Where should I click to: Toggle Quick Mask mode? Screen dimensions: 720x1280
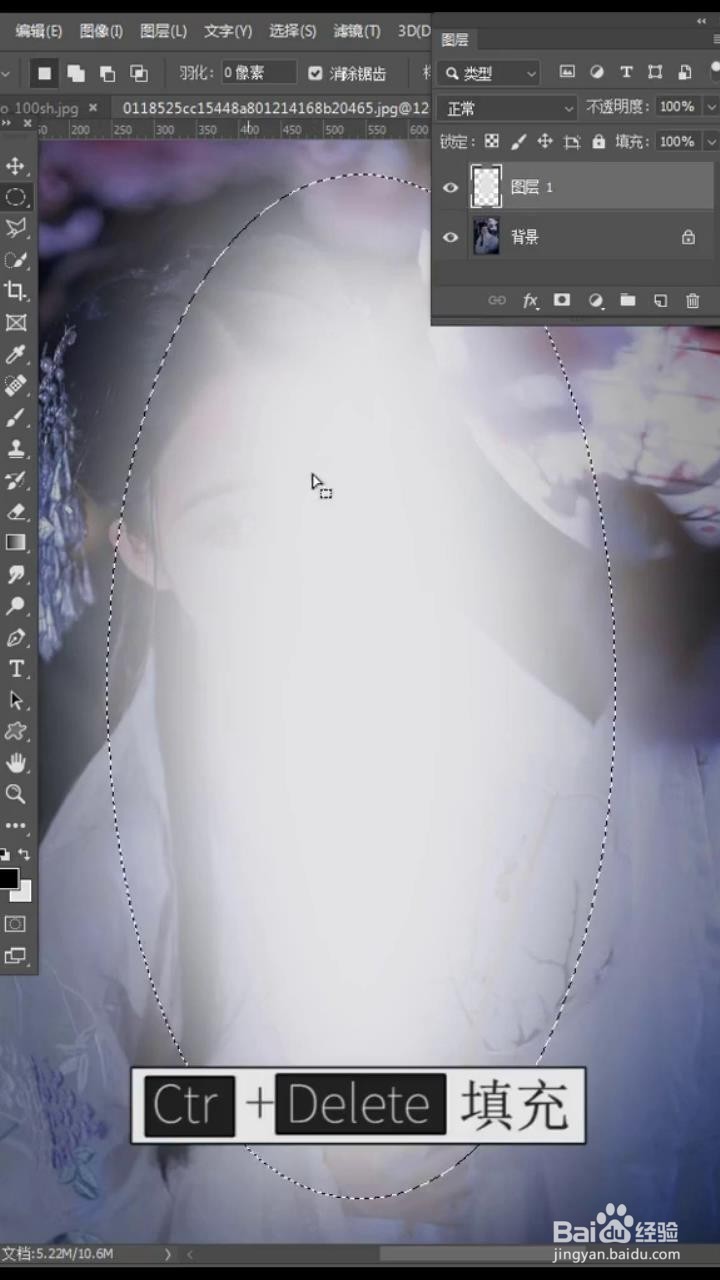pos(16,924)
